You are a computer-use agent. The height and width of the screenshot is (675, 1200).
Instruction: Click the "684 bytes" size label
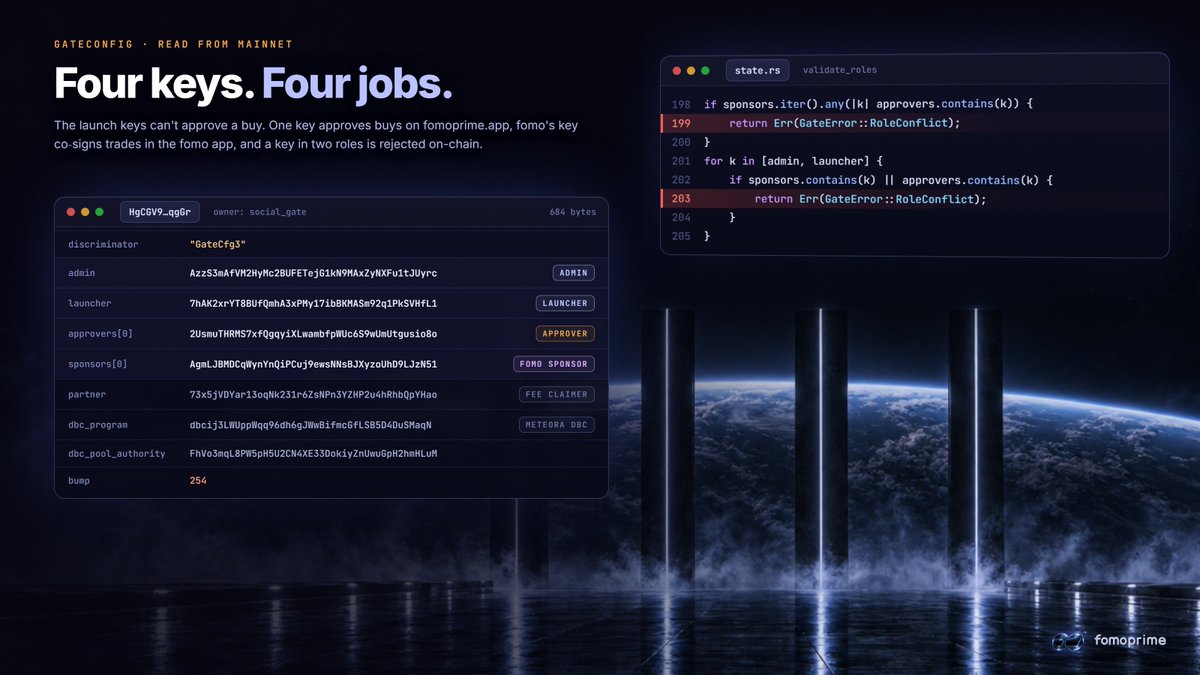coord(572,212)
